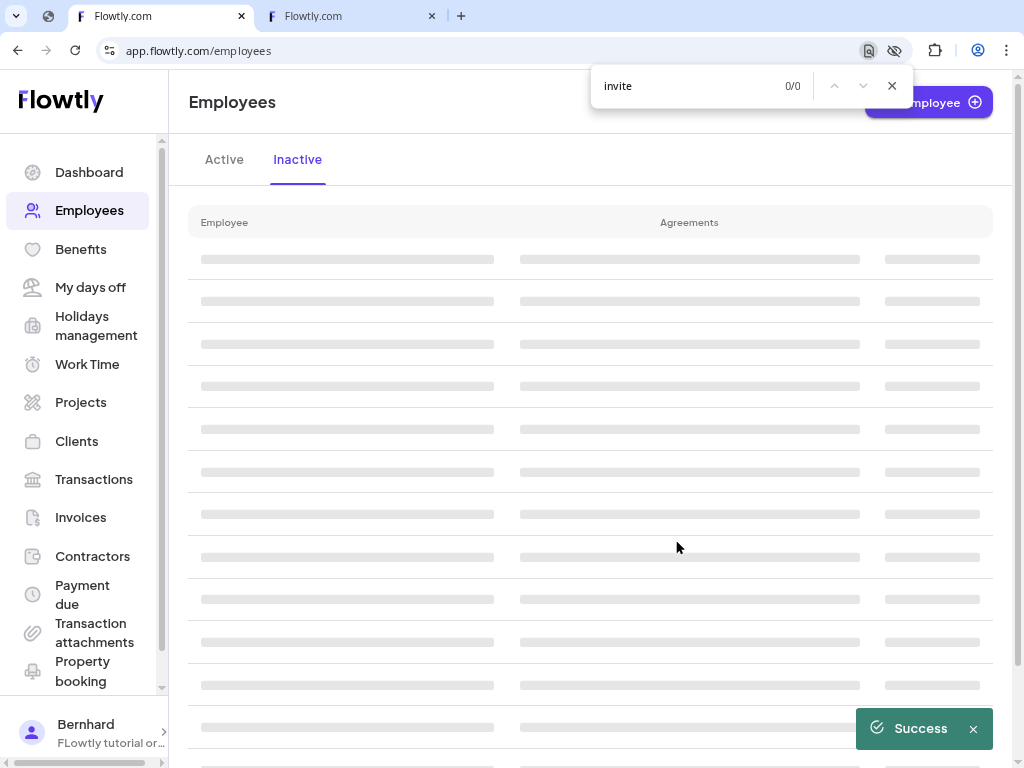Select the Projects sidebar icon
Image resolution: width=1024 pixels, height=768 pixels.
pos(32,402)
